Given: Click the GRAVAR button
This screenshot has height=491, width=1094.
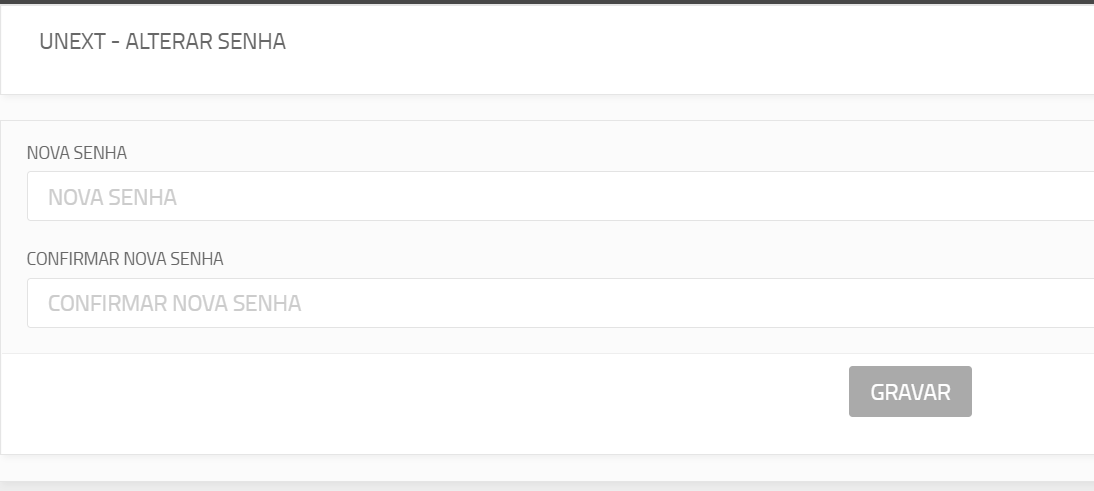Looking at the screenshot, I should pos(910,391).
